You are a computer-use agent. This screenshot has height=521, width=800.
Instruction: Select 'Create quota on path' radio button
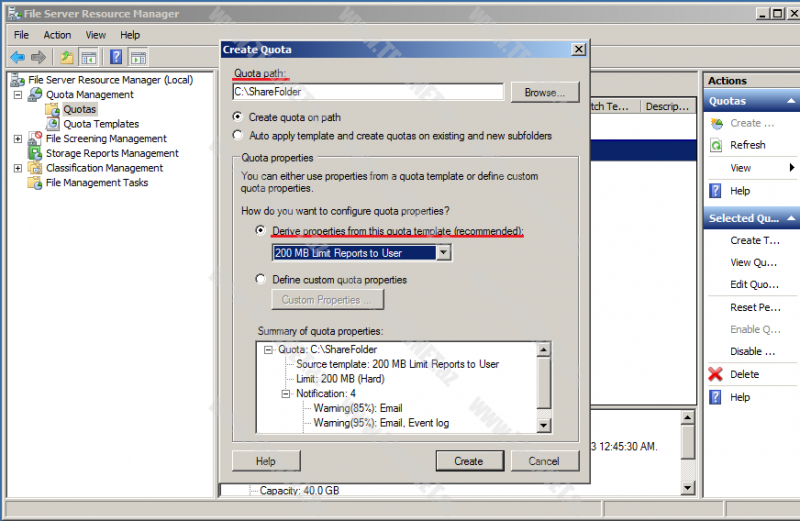pos(237,117)
